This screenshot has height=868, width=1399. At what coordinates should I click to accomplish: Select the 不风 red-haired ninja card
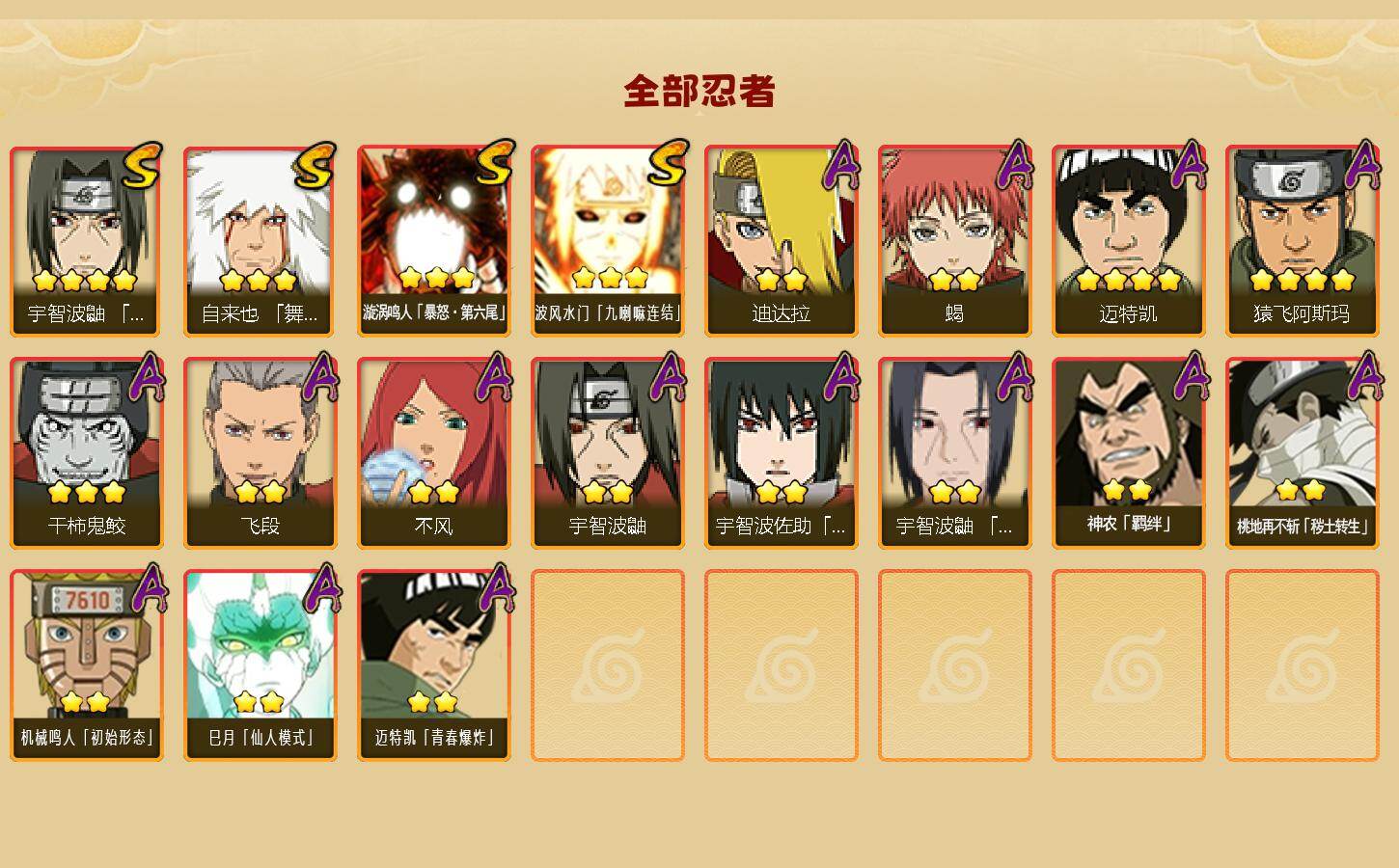click(x=433, y=453)
